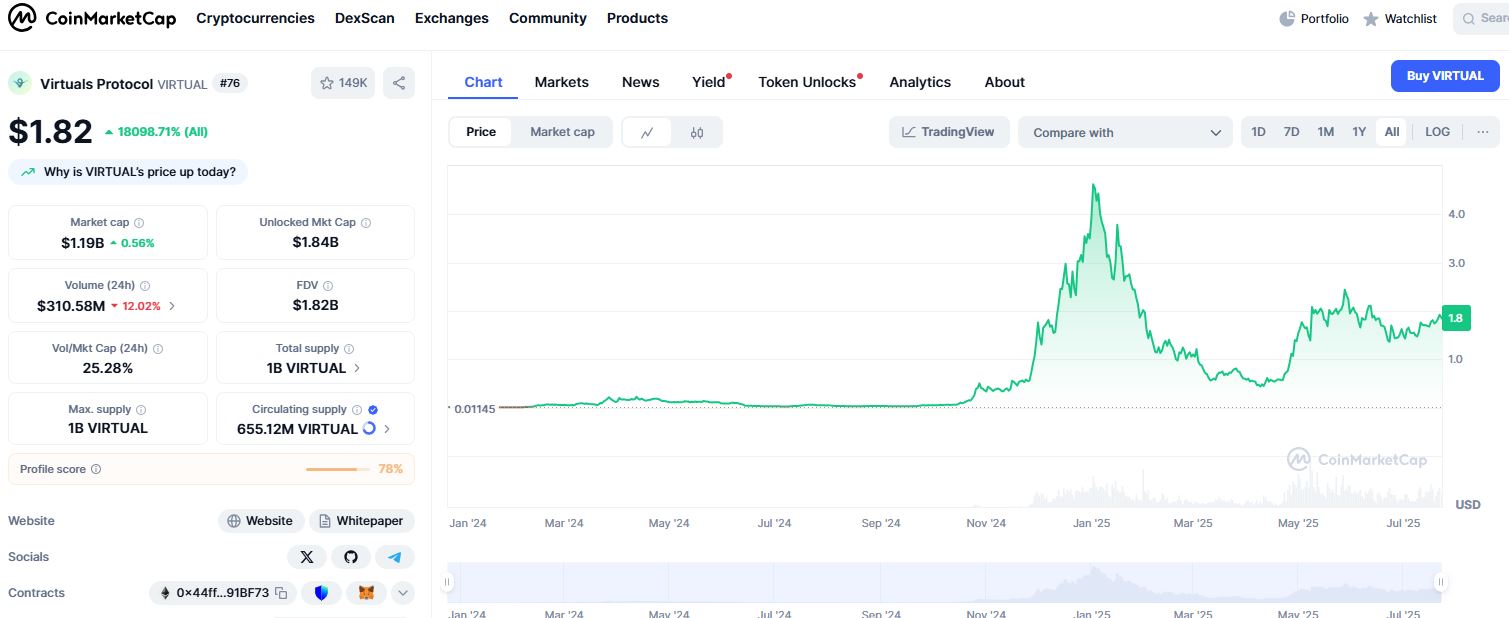Click the share icon beside 149K
This screenshot has height=618, width=1509.
point(399,83)
